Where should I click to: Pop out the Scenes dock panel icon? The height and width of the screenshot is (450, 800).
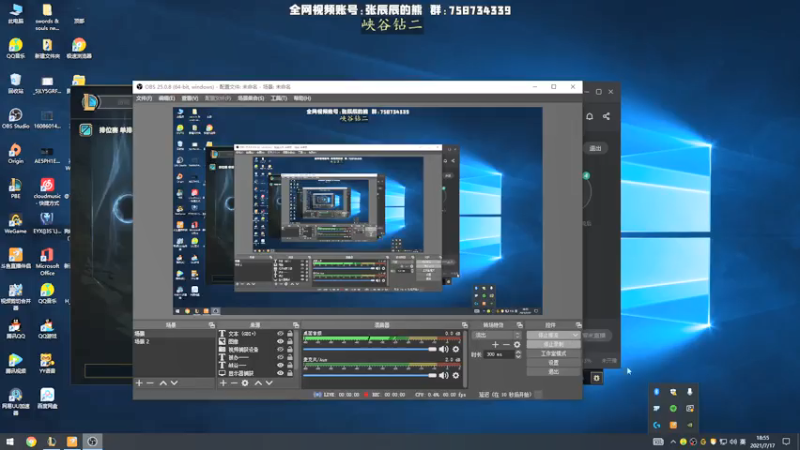(x=211, y=325)
